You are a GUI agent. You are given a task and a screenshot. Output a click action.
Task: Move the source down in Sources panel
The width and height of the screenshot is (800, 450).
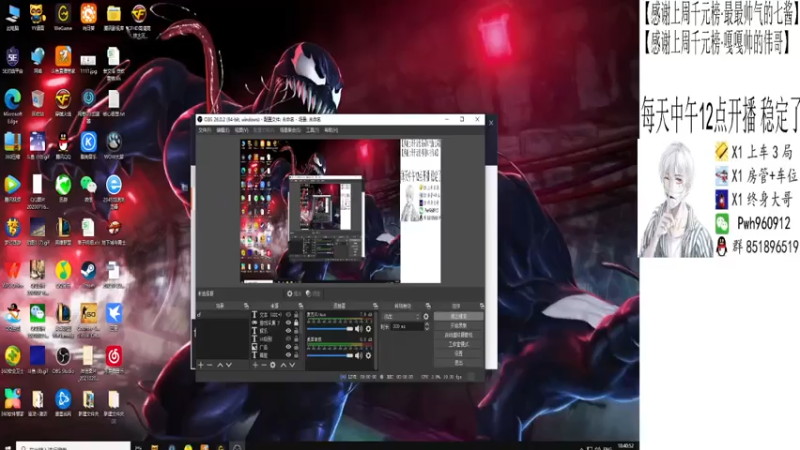[x=292, y=365]
